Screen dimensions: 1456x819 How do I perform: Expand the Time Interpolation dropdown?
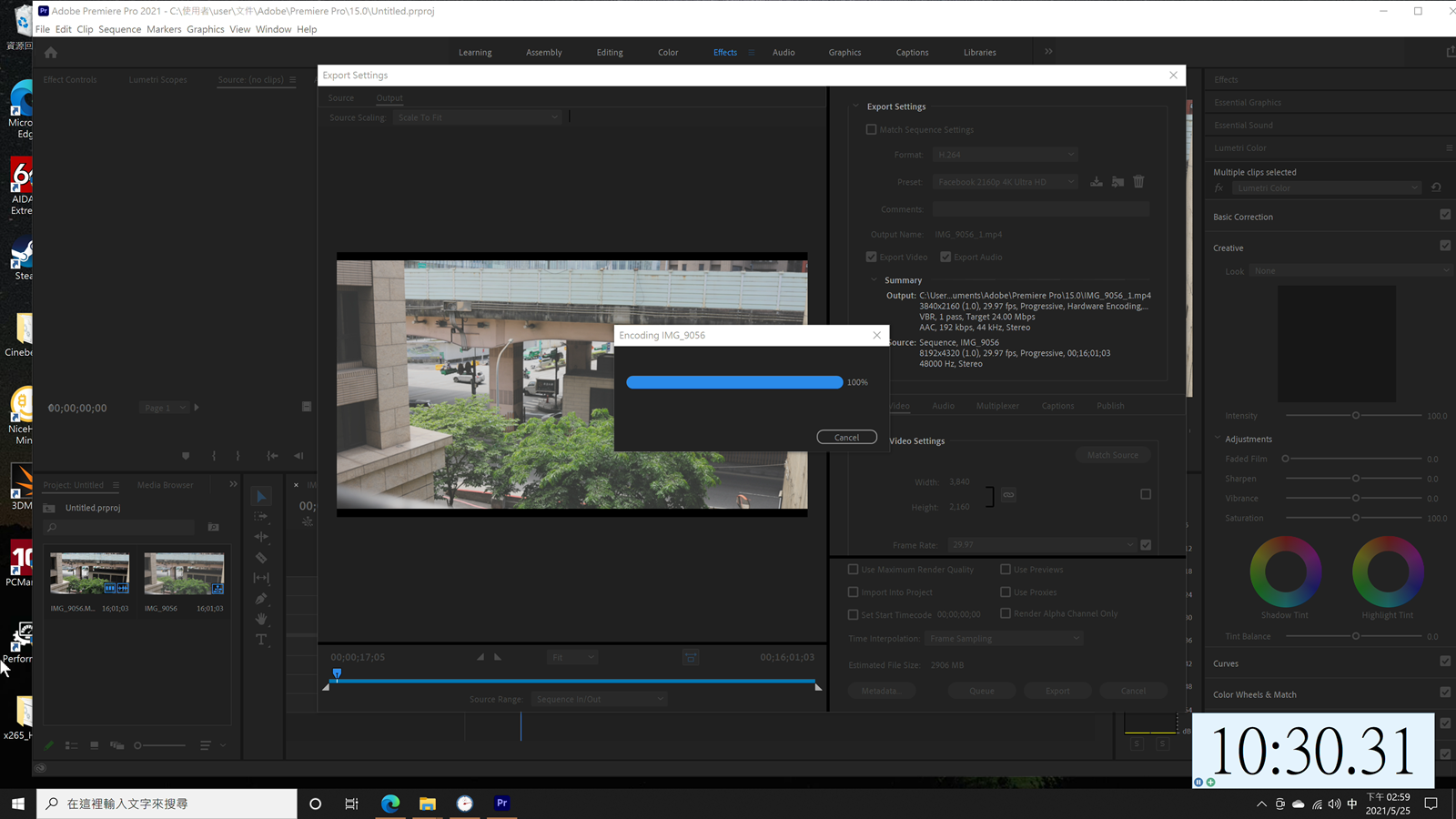tap(1004, 638)
